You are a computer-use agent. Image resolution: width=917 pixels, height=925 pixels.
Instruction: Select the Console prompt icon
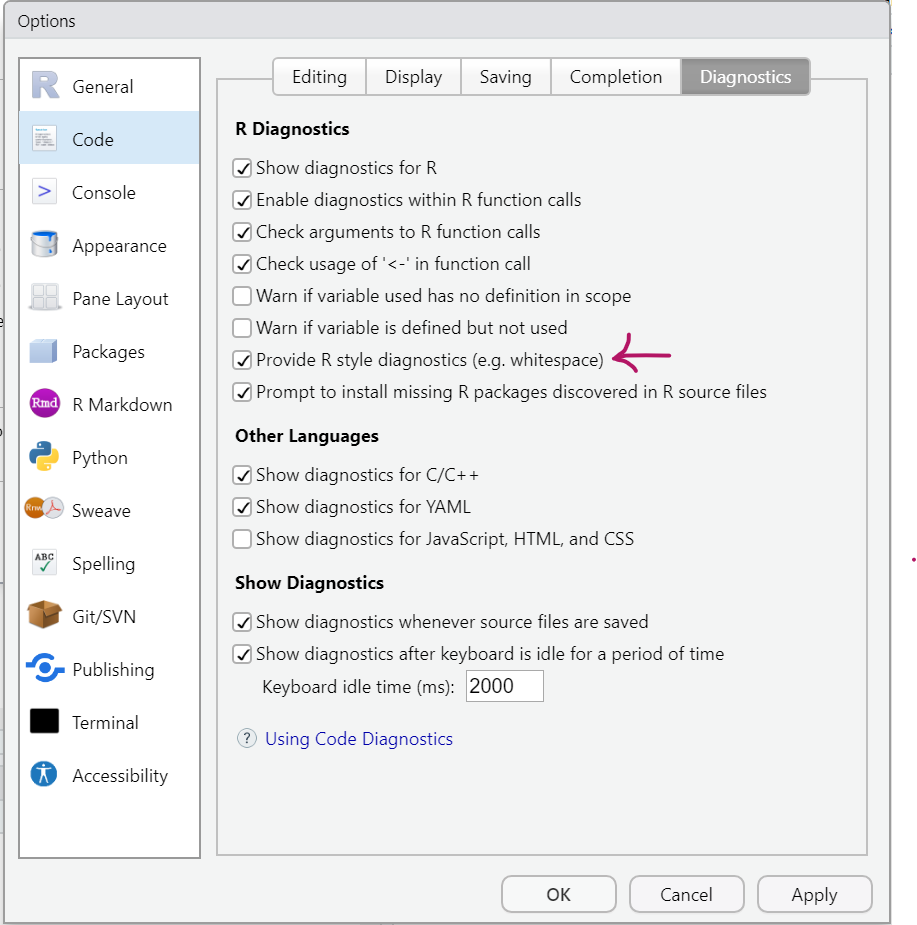point(45,192)
